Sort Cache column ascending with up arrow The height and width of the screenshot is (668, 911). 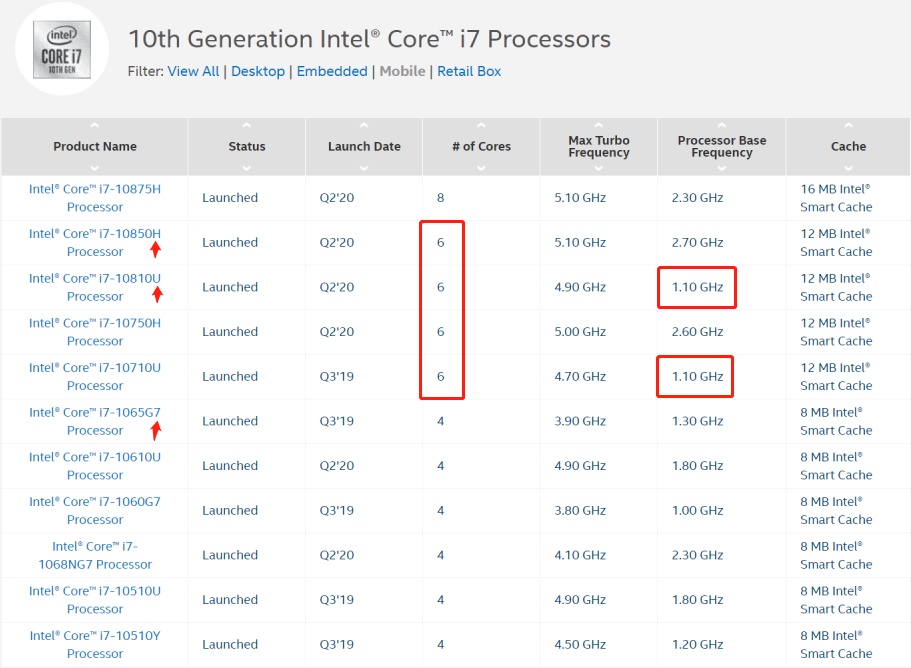pos(848,125)
